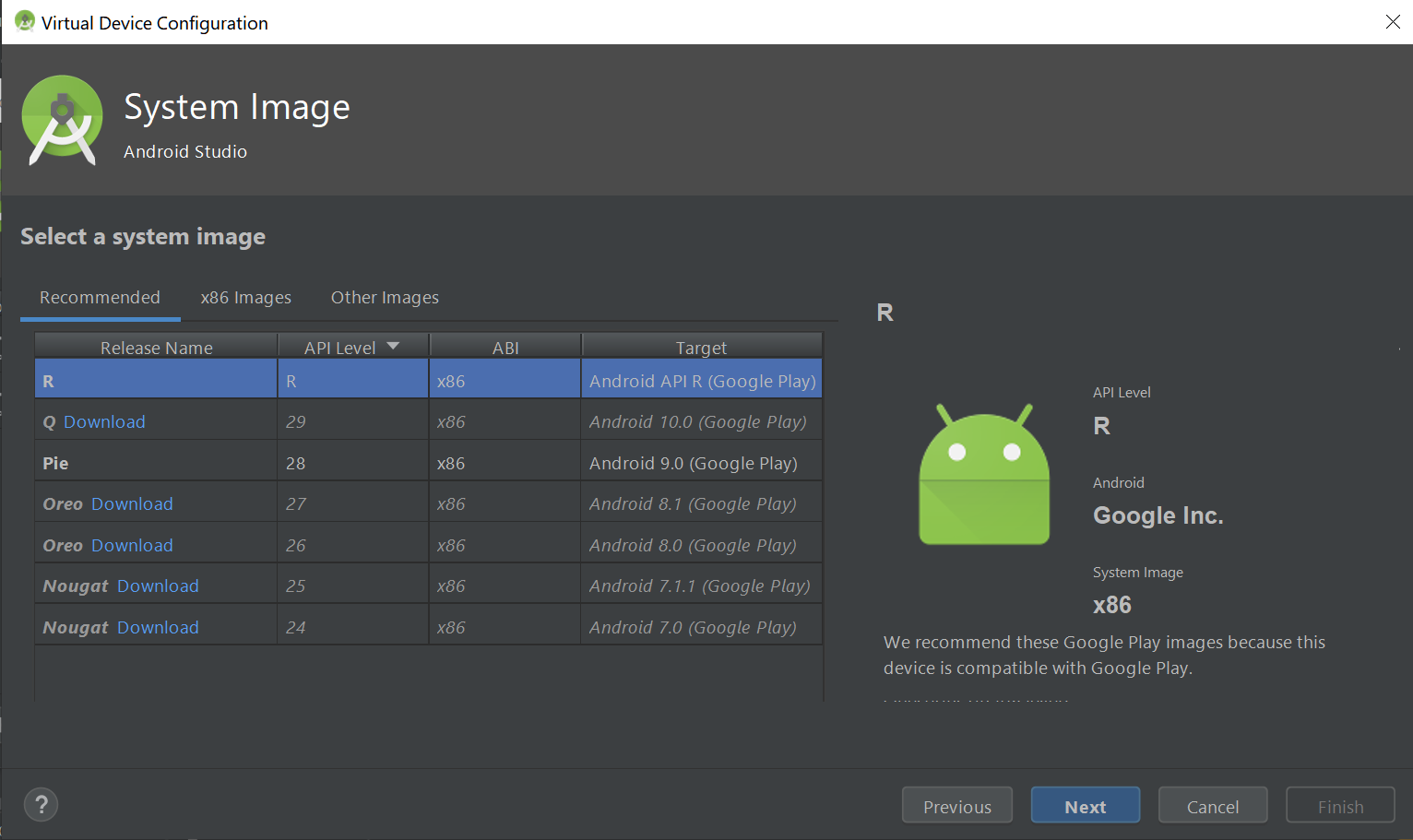Viewport: 1413px width, 840px height.
Task: Switch to the x86 Images tab
Action: [x=245, y=297]
